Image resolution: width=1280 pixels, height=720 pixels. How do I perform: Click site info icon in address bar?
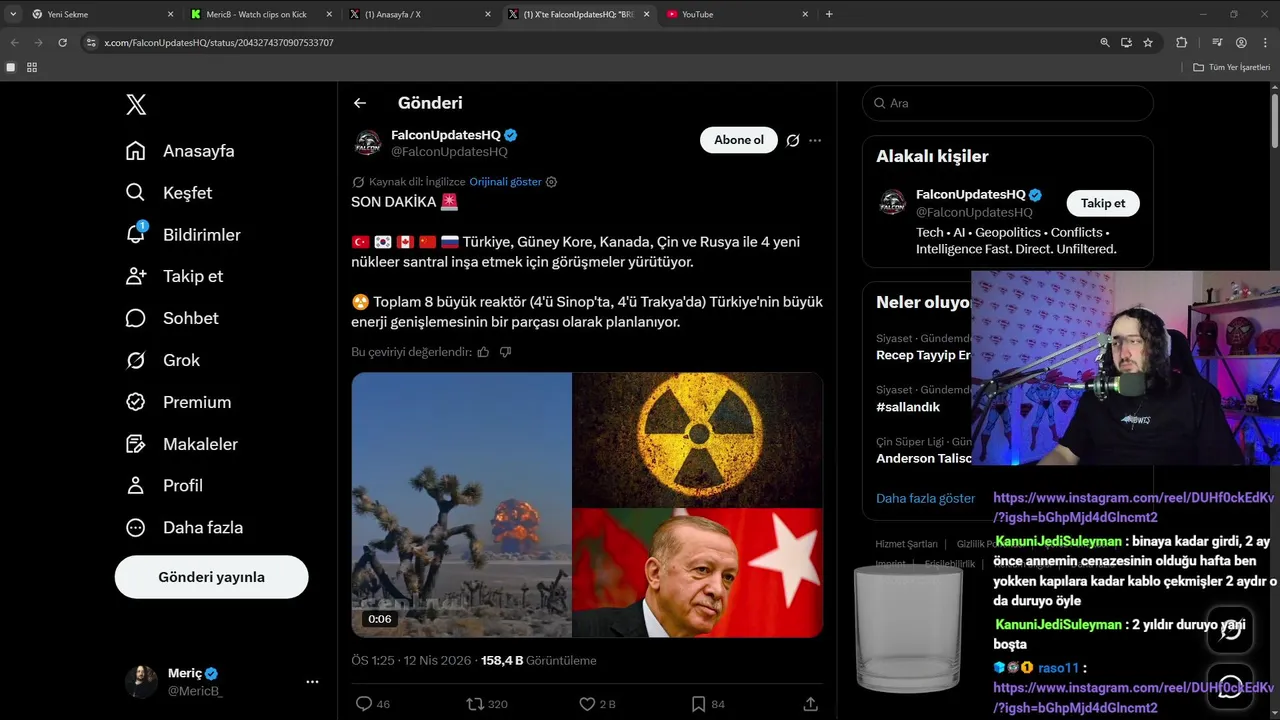91,43
